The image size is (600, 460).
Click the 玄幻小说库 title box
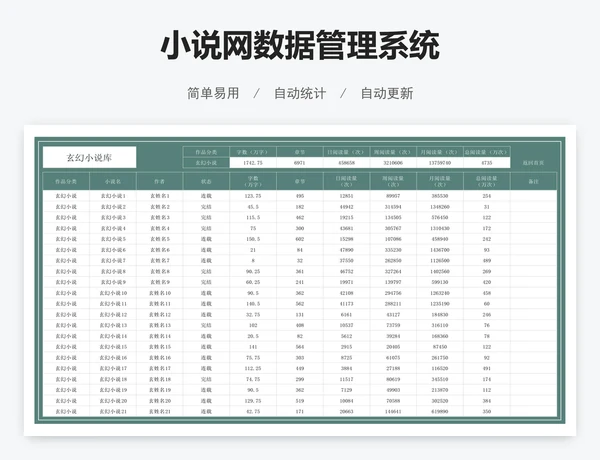click(89, 158)
